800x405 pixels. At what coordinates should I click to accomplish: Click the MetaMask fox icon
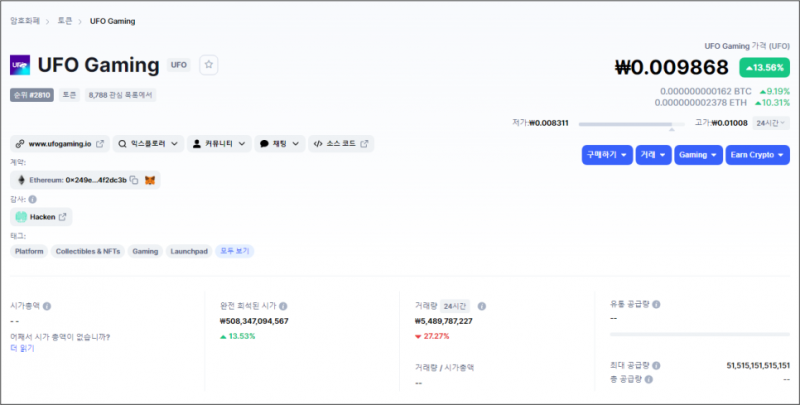pyautogui.click(x=150, y=180)
